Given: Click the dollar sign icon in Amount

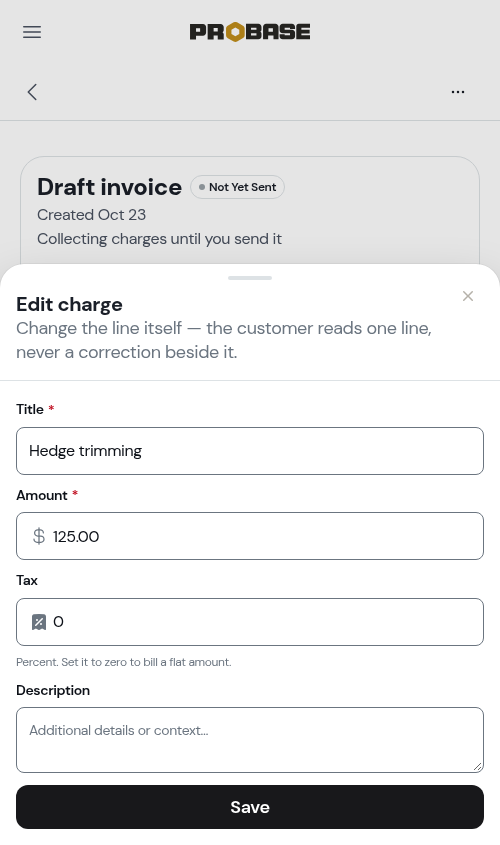Looking at the screenshot, I should 39,536.
